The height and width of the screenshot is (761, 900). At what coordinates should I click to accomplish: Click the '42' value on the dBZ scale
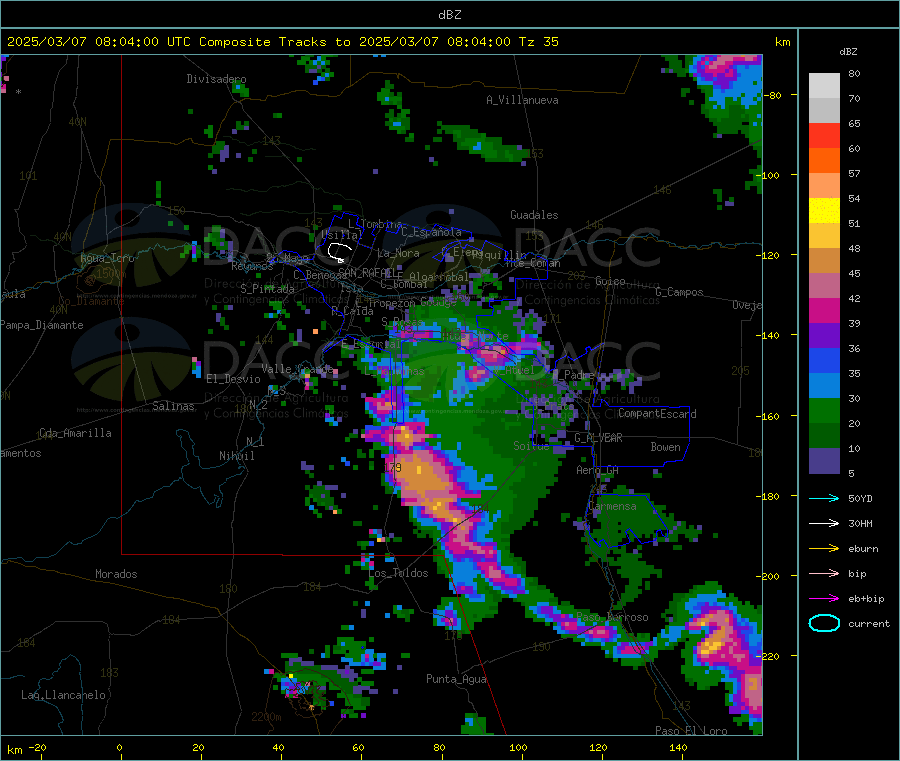(x=854, y=298)
